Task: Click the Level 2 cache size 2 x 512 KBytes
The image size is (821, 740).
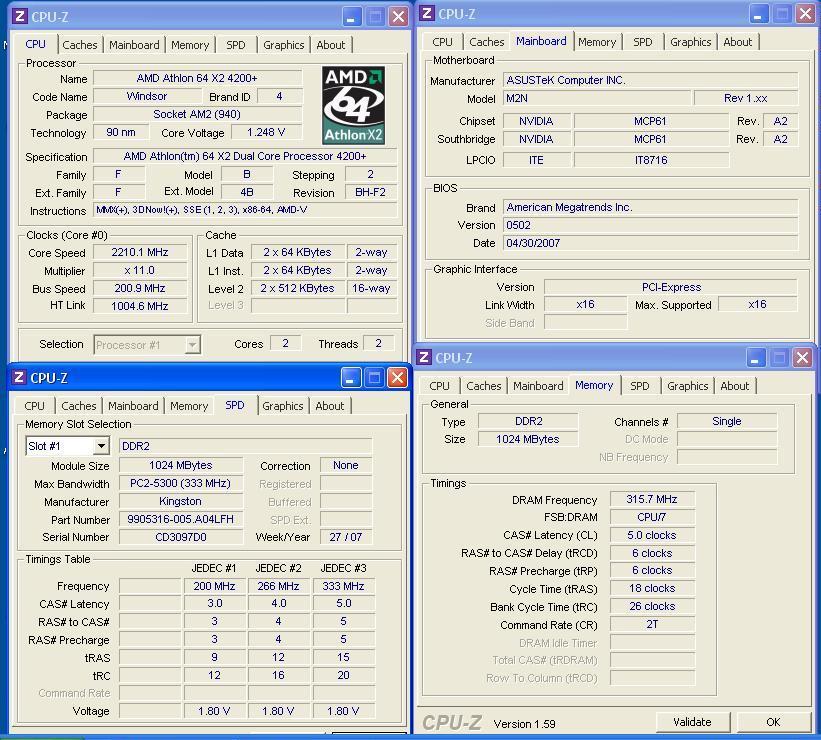Action: tap(297, 288)
